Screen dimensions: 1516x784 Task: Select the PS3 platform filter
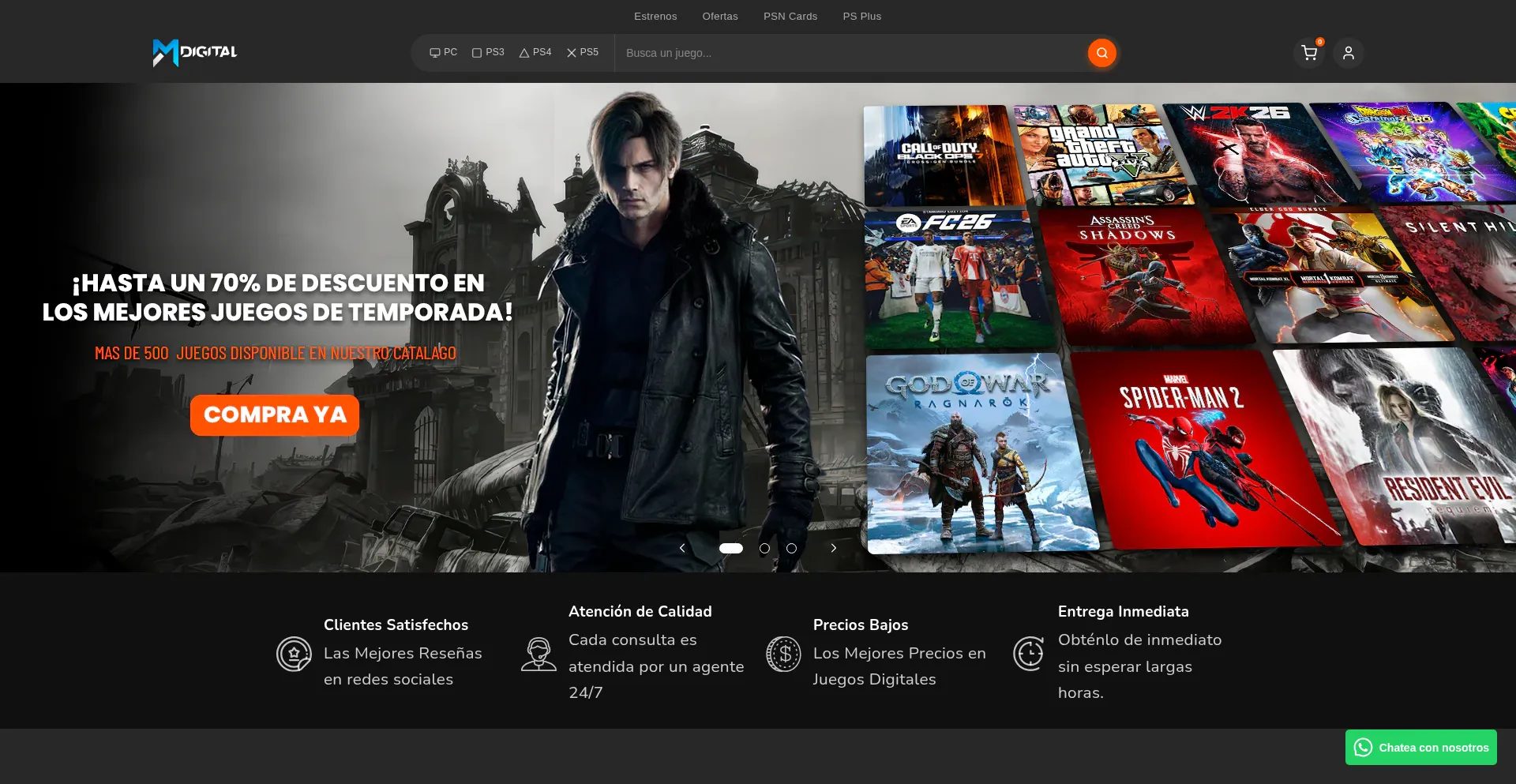click(488, 52)
